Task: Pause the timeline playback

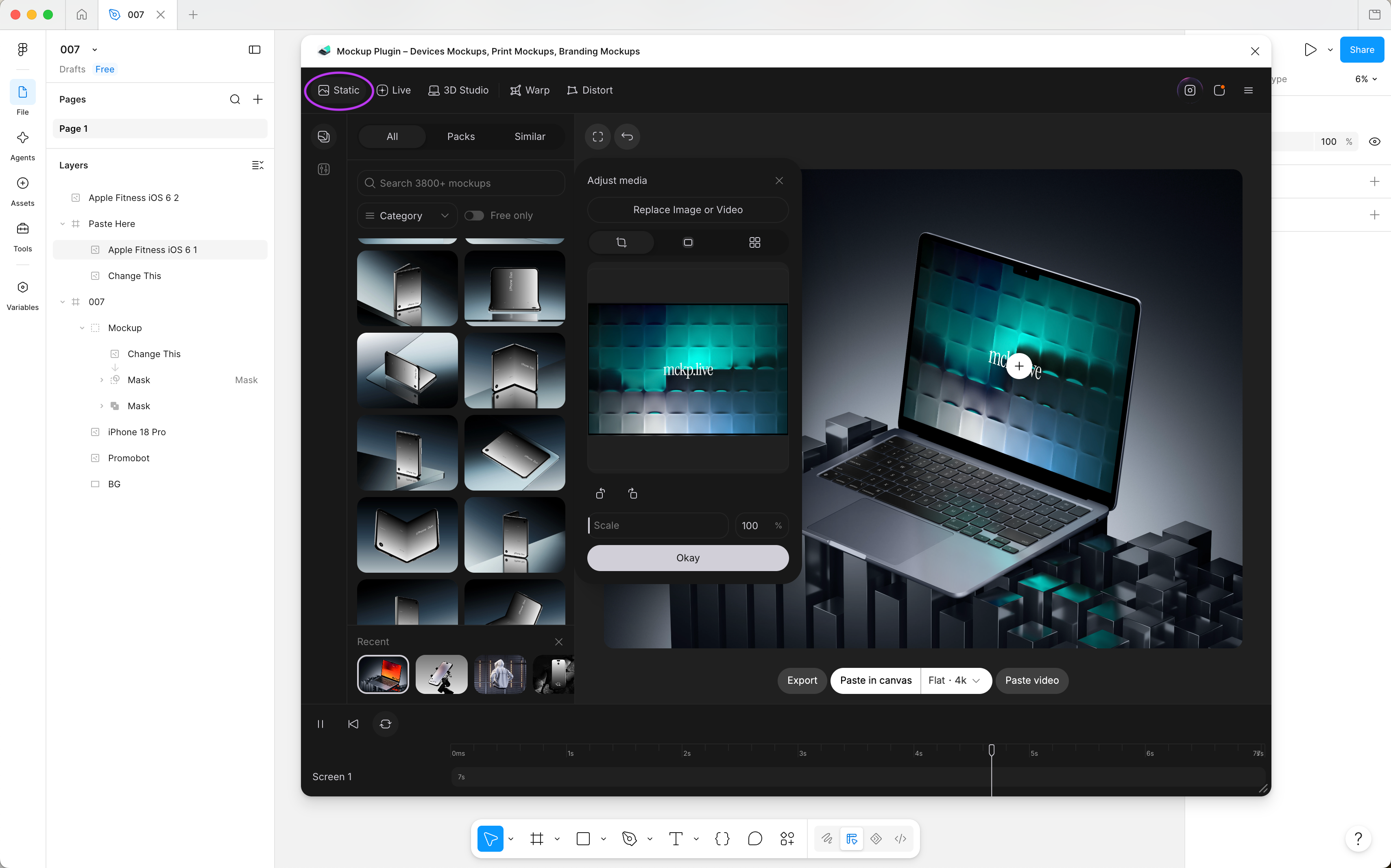Action: [320, 724]
